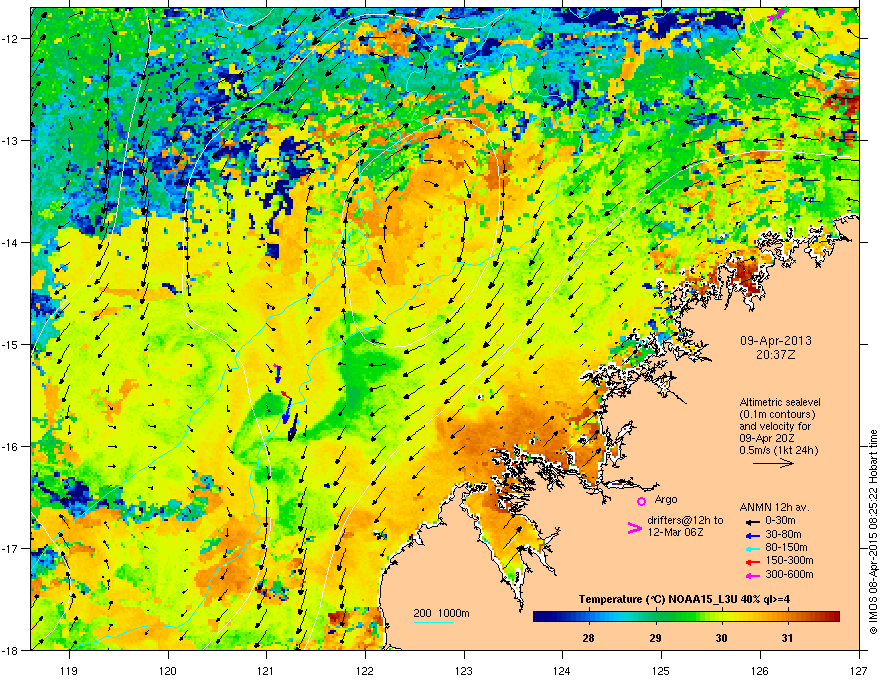Click the color bar tick label 29

point(655,638)
